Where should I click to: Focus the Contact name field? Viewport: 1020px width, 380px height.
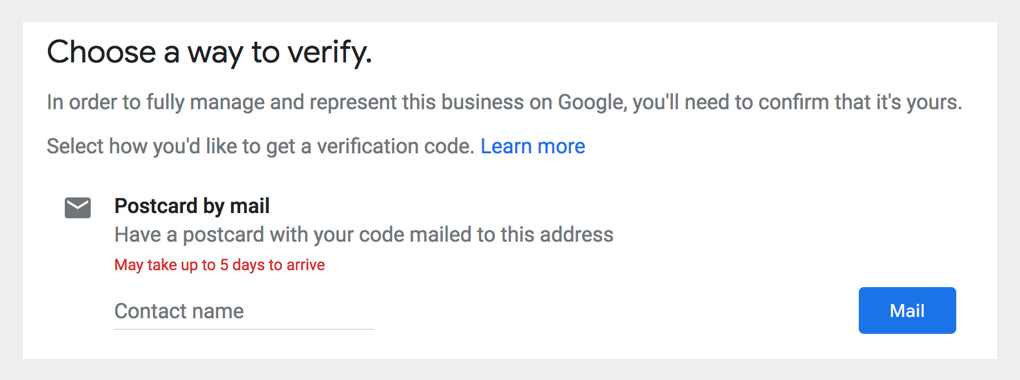point(244,312)
